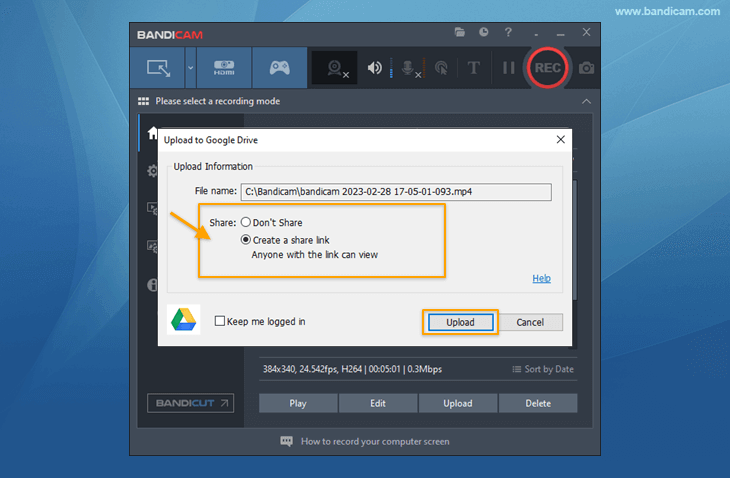The height and width of the screenshot is (478, 730).
Task: Open the screen recording mode dropdown arrow
Action: [x=190, y=68]
